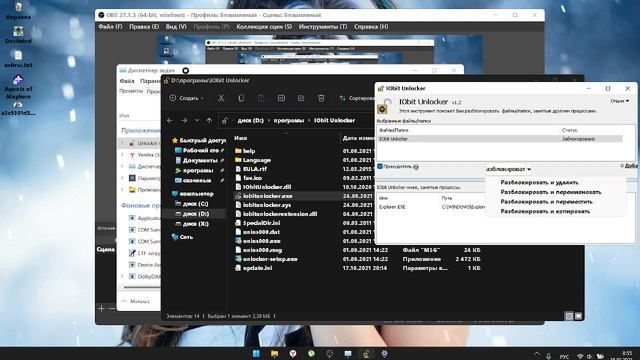Click the add source plus icon in OBS
This screenshot has height=360, width=640.
(x=101, y=309)
